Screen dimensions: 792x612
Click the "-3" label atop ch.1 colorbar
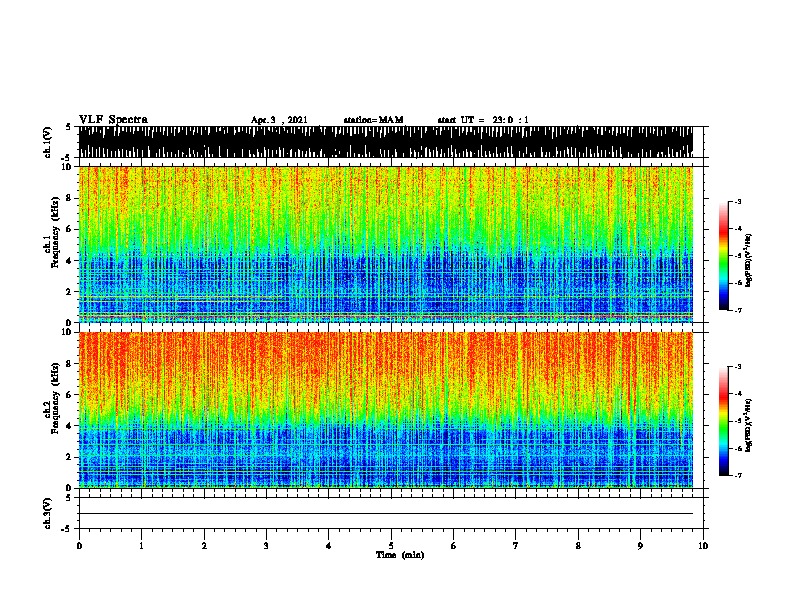coord(738,201)
